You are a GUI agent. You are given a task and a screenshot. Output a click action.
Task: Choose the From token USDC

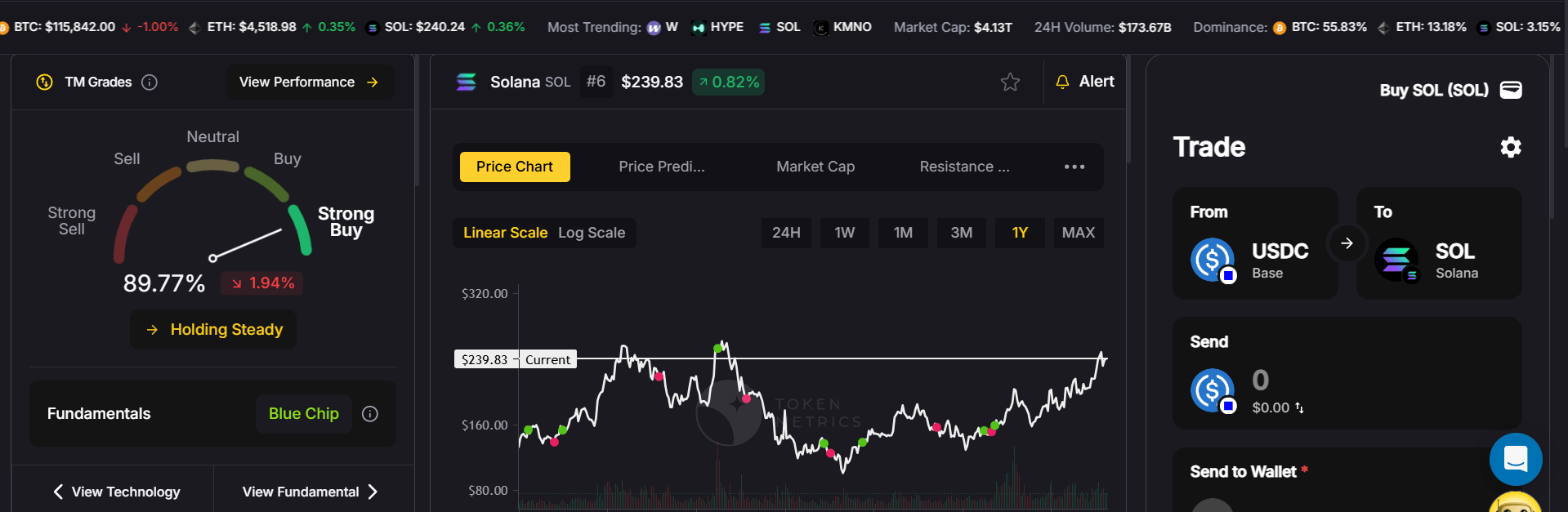tap(1256, 243)
